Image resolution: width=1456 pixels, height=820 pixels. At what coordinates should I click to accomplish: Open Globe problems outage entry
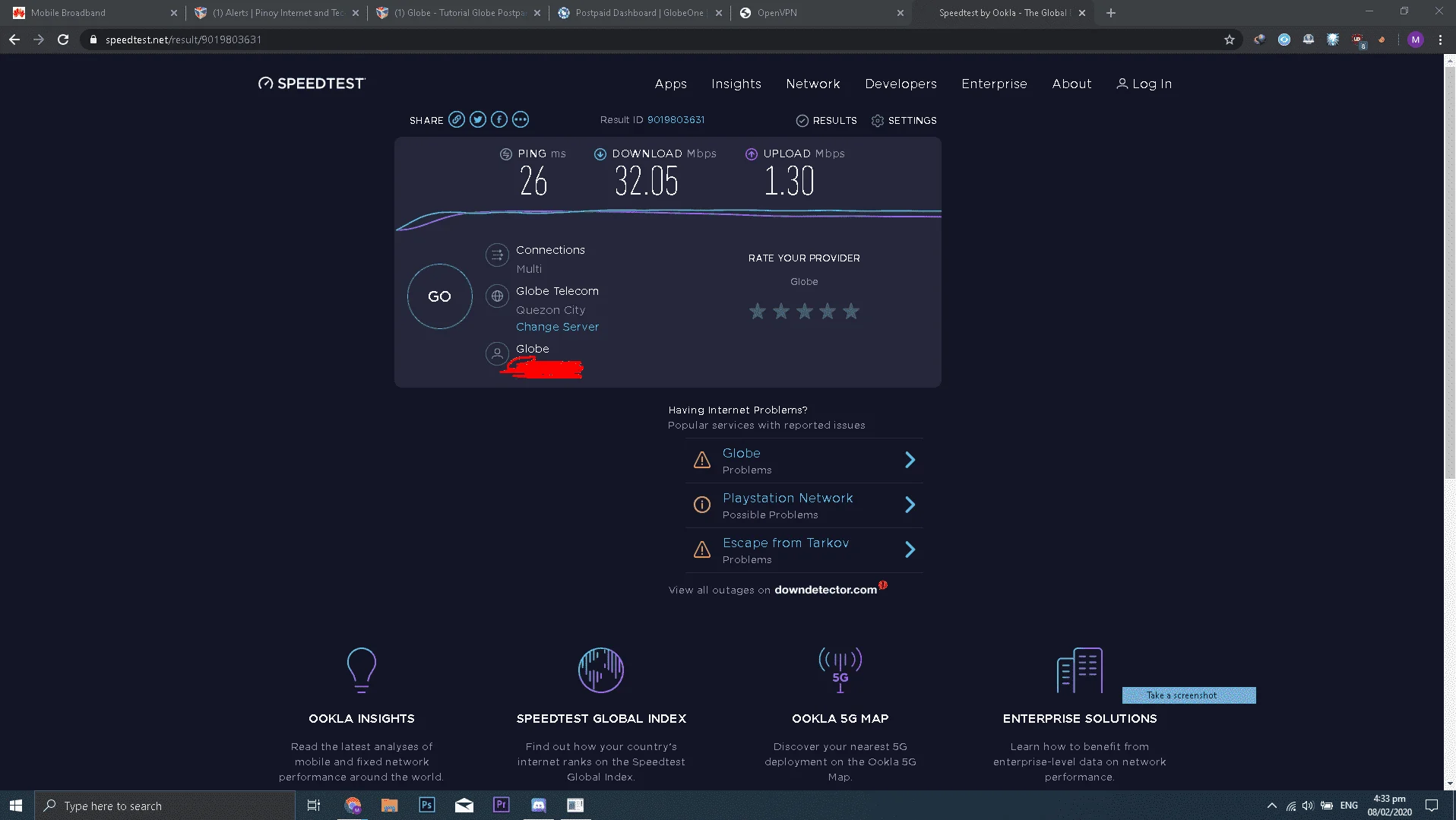[741, 453]
